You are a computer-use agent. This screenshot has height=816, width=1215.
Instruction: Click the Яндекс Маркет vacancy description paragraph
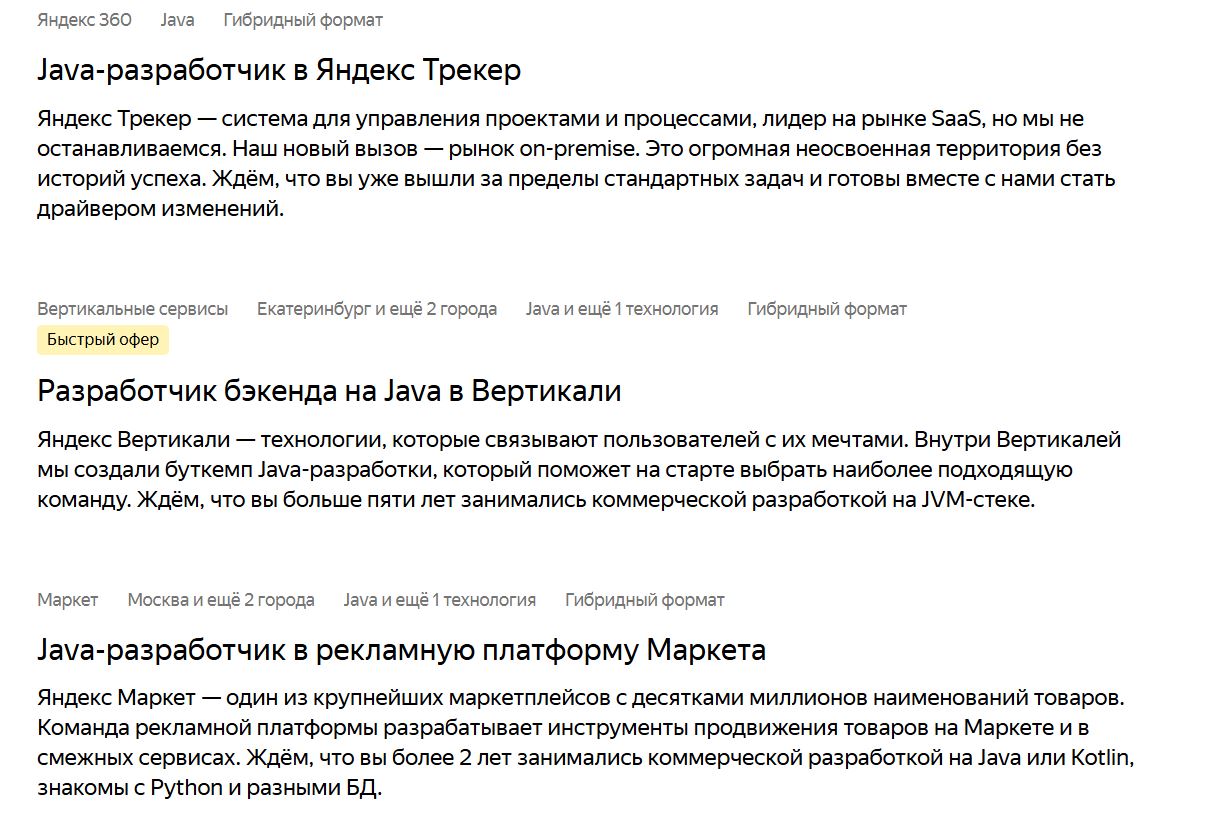pyautogui.click(x=585, y=743)
